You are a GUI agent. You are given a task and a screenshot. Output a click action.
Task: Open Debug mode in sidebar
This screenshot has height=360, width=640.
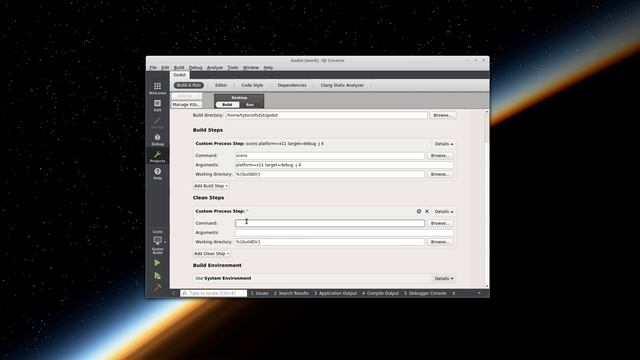pos(157,140)
